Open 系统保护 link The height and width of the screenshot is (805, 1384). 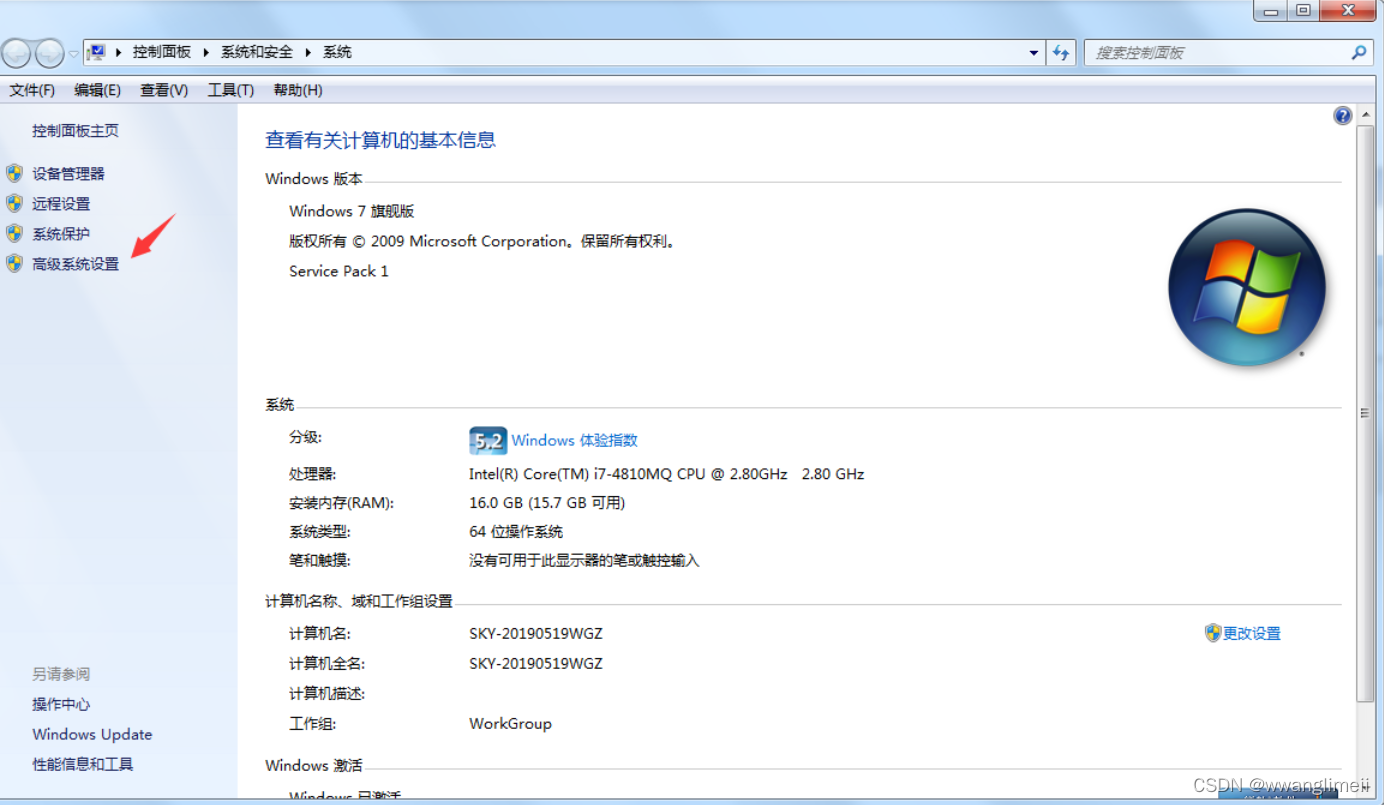(61, 233)
